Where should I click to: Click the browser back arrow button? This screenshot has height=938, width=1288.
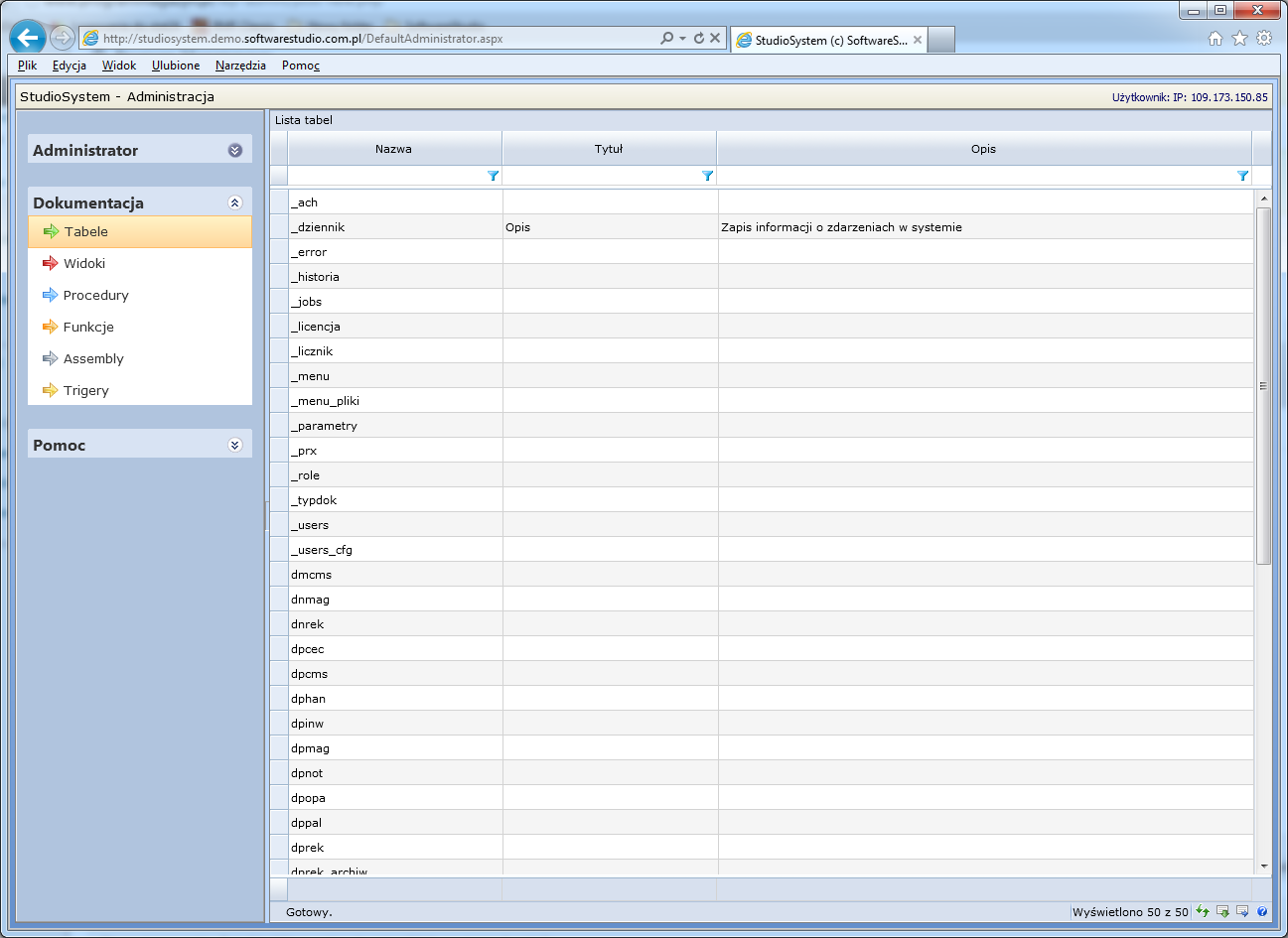pos(28,38)
